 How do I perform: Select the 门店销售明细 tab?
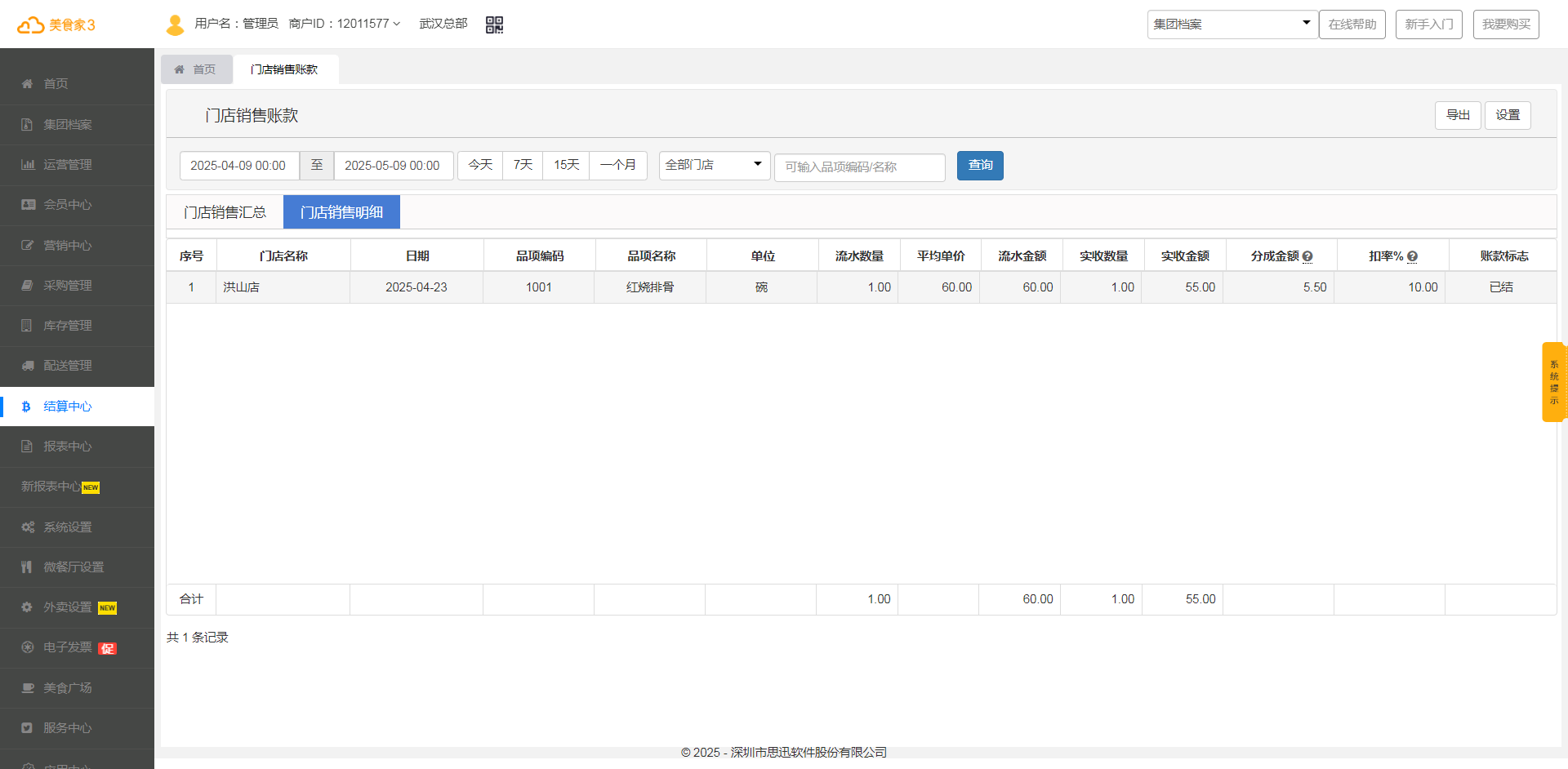coord(341,212)
